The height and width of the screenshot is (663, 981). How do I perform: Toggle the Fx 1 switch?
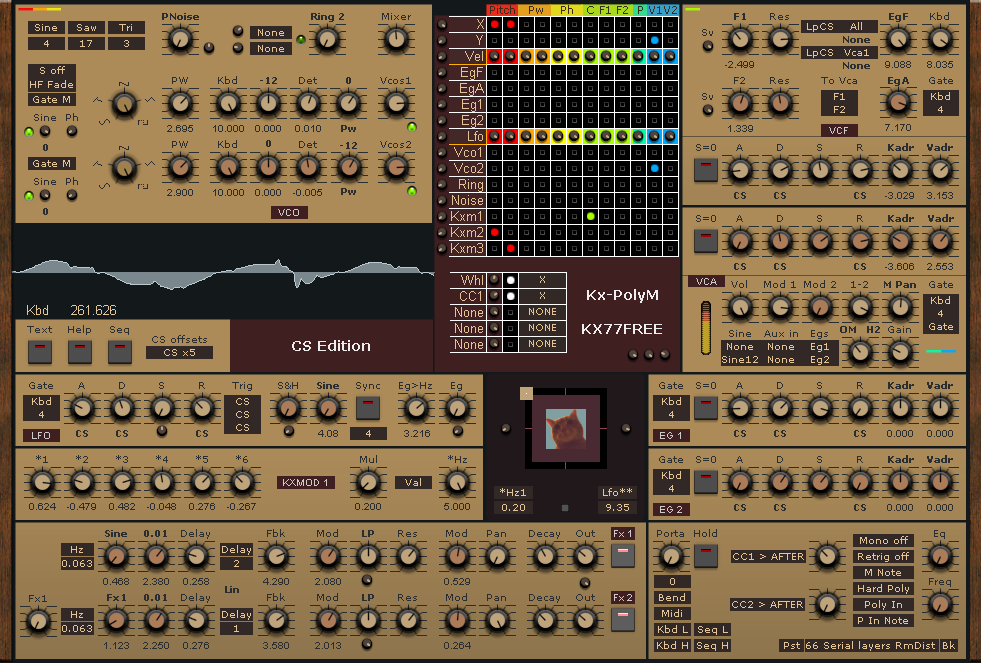coord(623,555)
